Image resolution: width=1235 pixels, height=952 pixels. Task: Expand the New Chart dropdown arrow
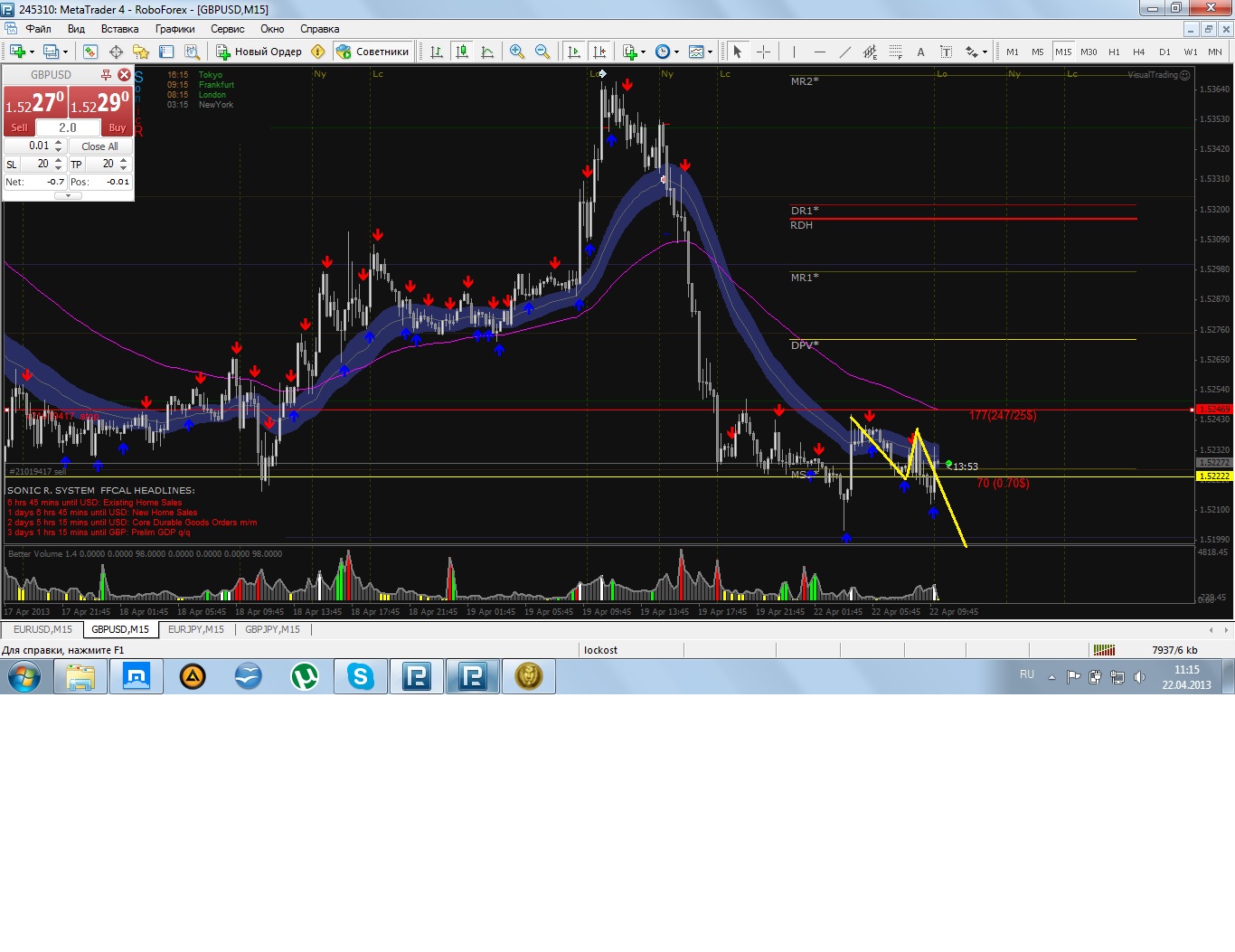32,52
